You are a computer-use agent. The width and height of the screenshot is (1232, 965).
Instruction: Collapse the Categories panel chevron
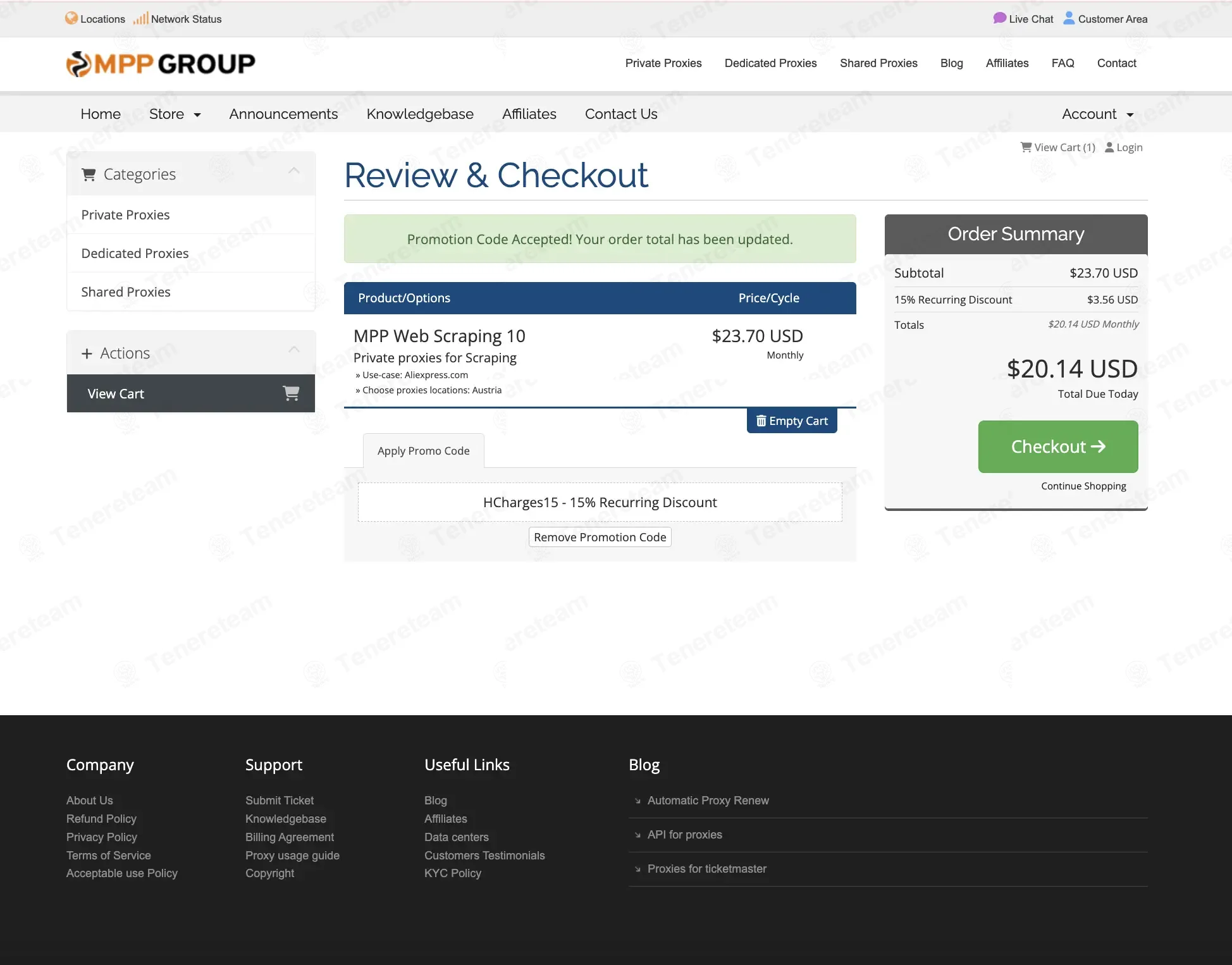pos(294,171)
